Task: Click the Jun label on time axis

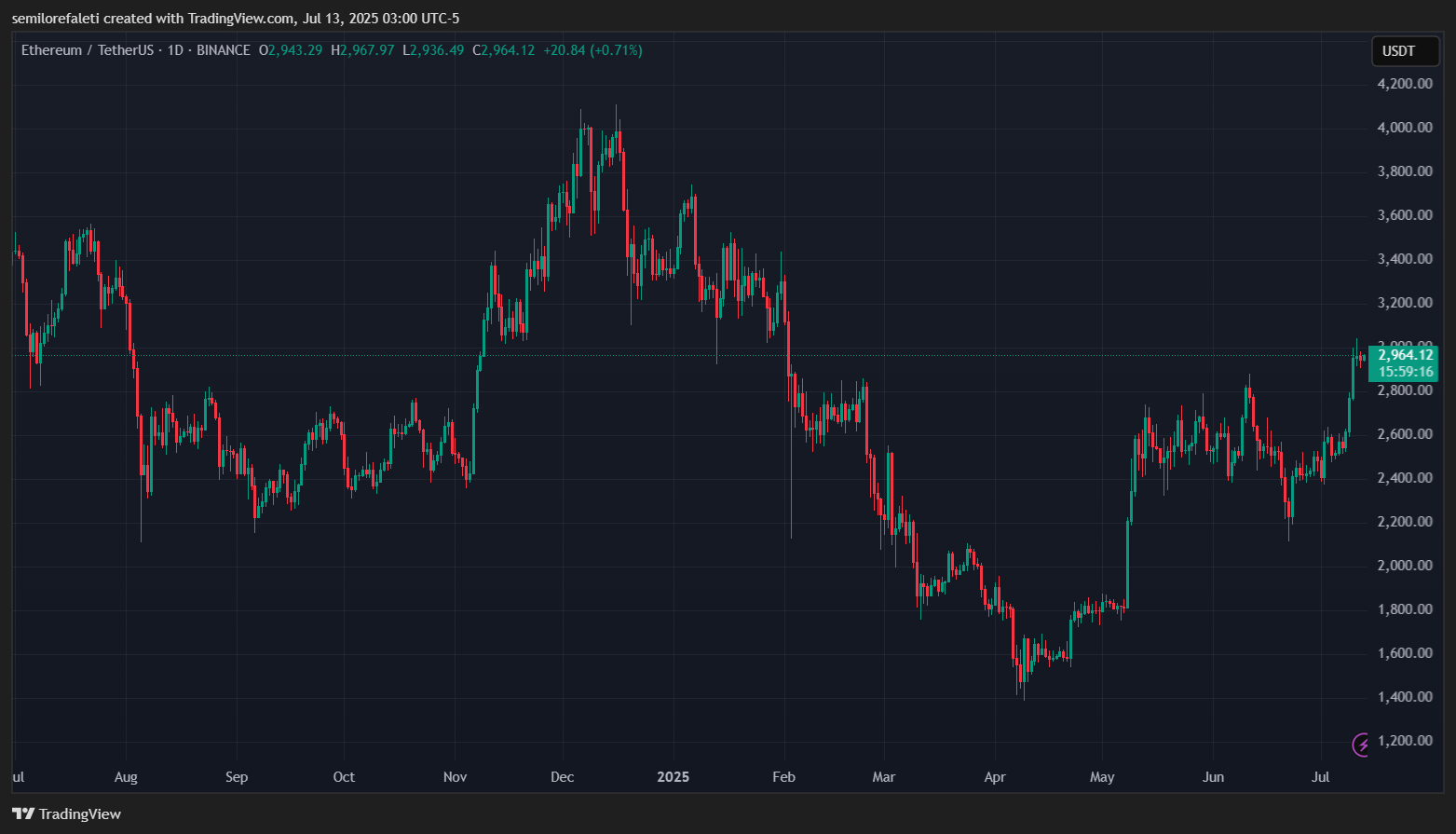Action: point(1213,777)
